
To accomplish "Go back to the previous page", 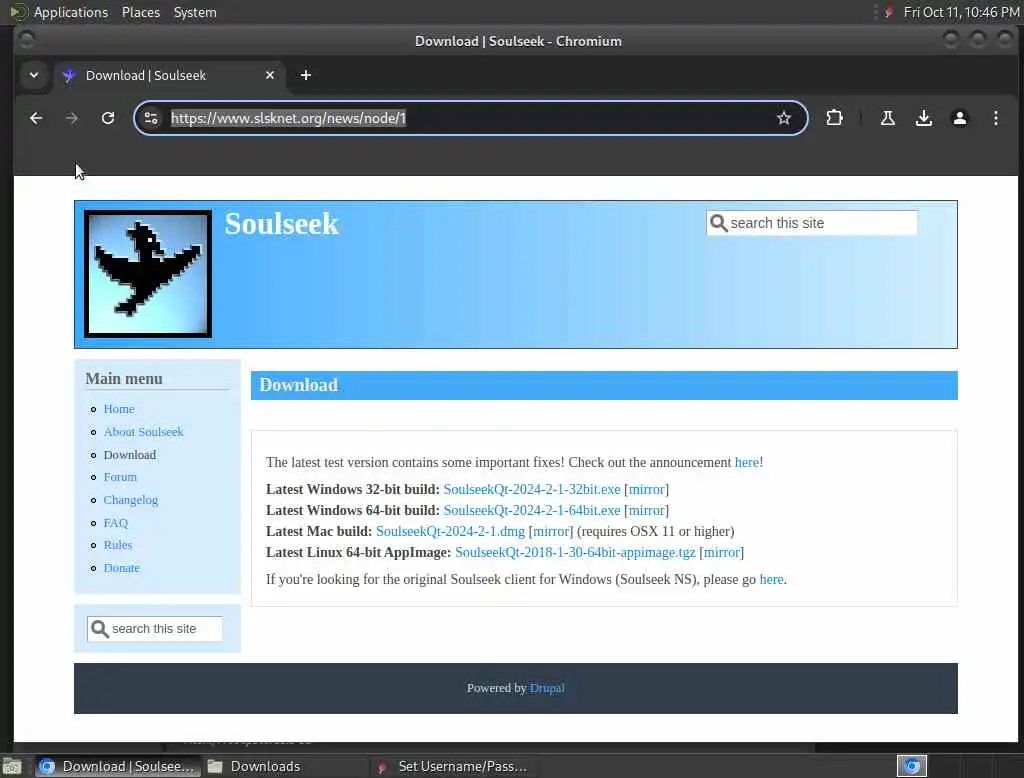I will 36,118.
